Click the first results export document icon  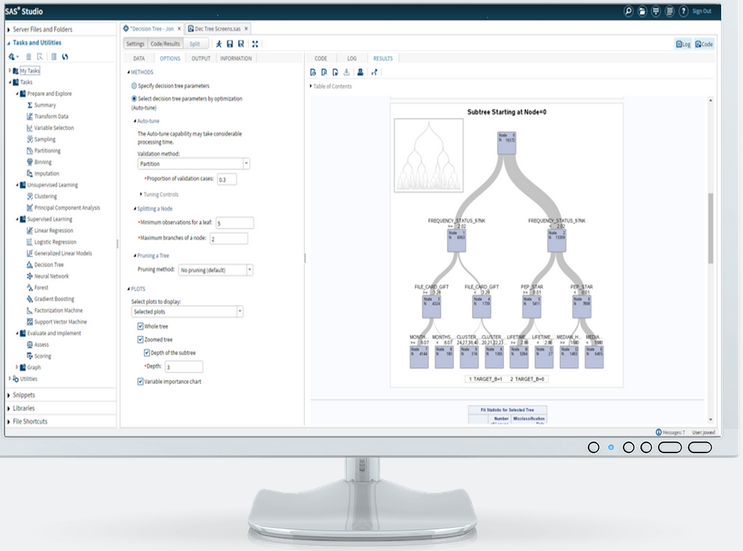tap(313, 72)
